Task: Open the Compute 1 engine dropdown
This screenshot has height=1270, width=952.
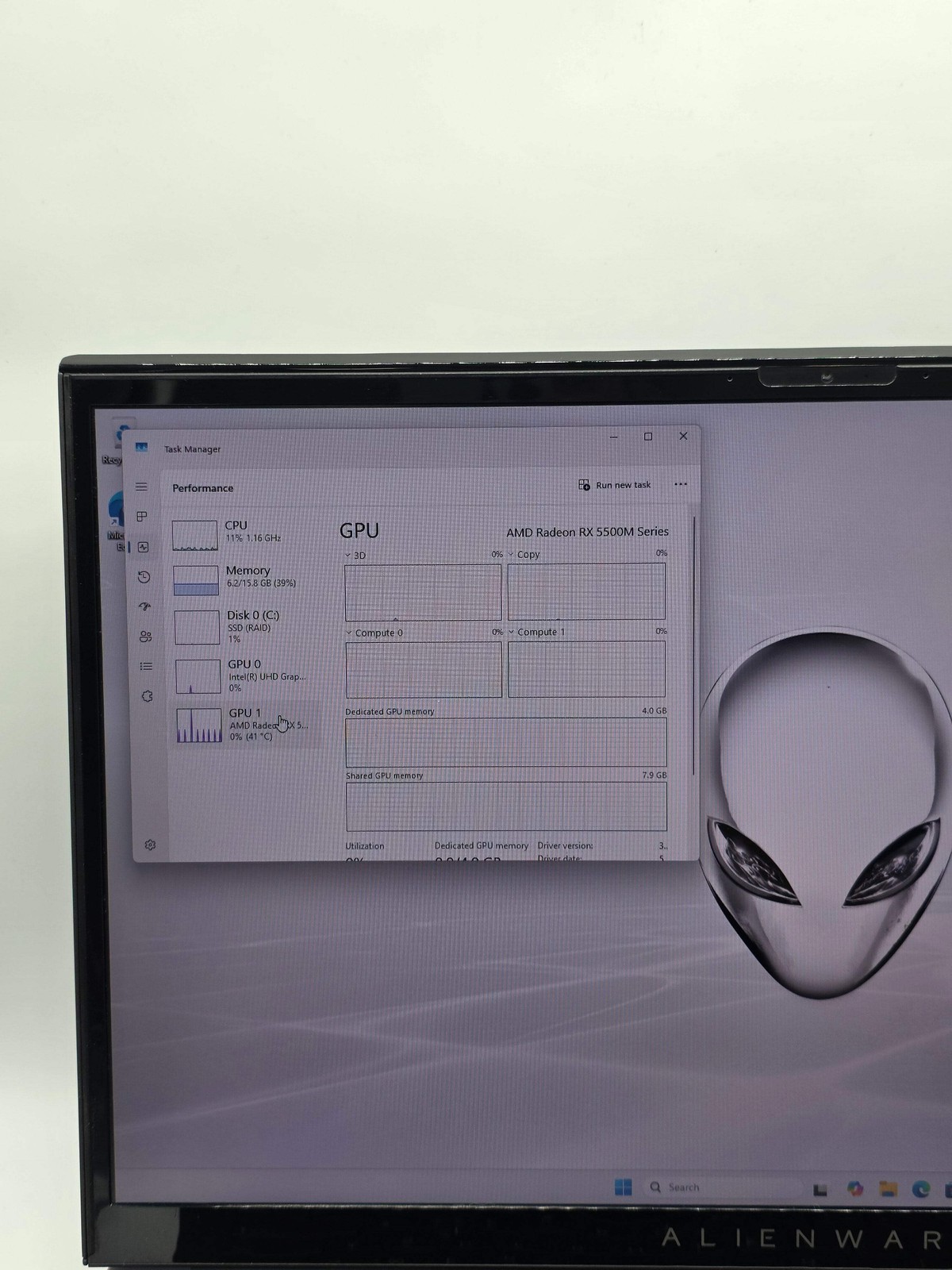Action: pyautogui.click(x=537, y=633)
